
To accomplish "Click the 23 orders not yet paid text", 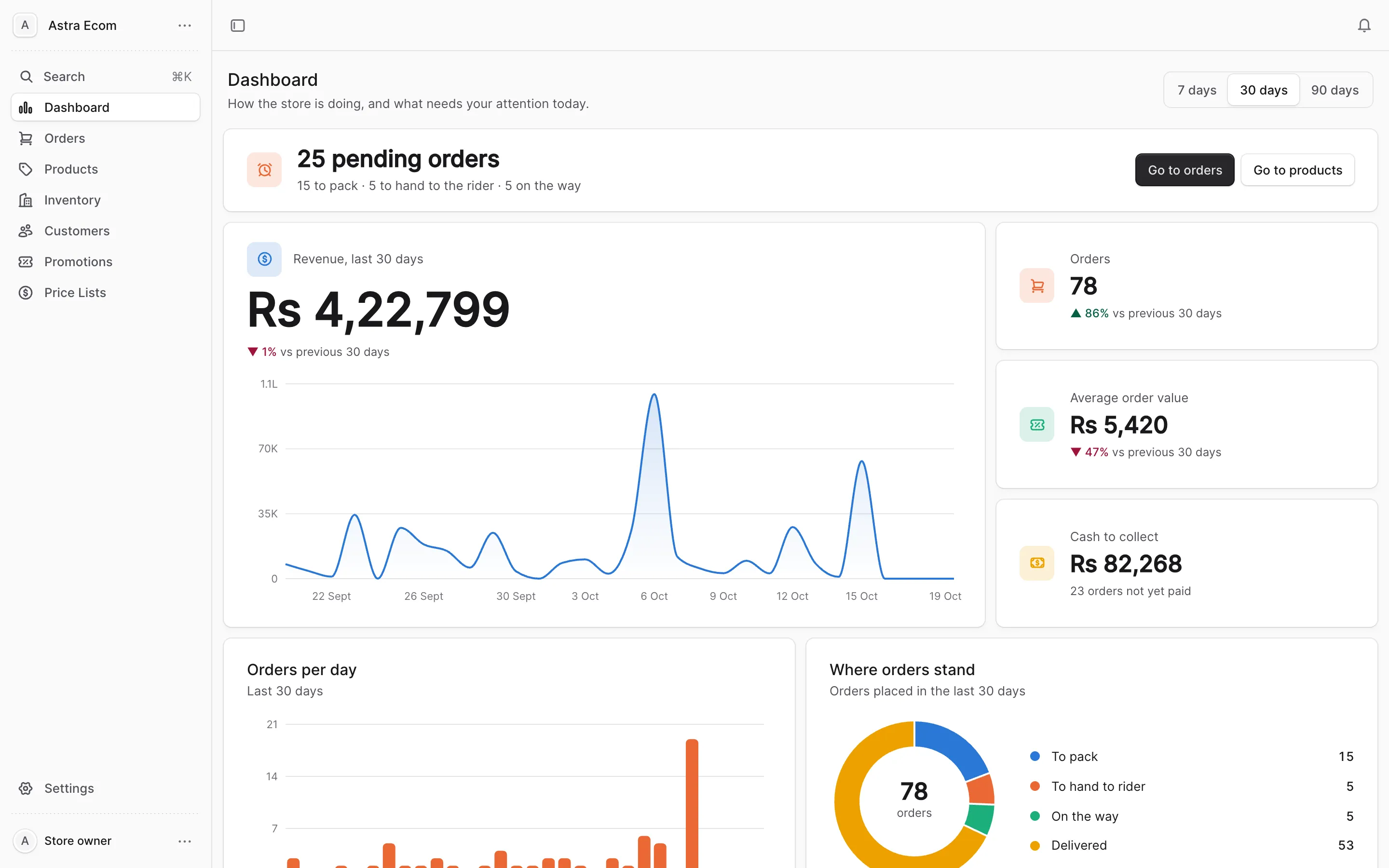I will point(1130,591).
